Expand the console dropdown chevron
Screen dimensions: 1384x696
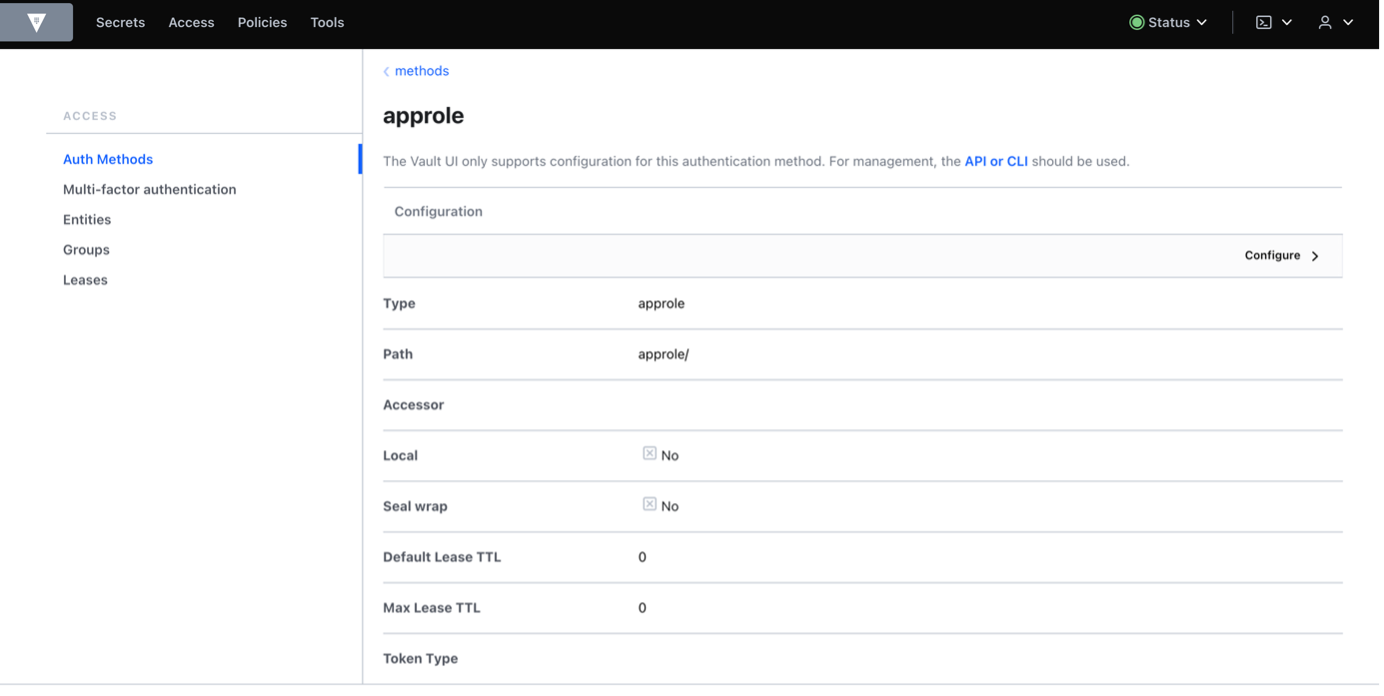[1289, 22]
